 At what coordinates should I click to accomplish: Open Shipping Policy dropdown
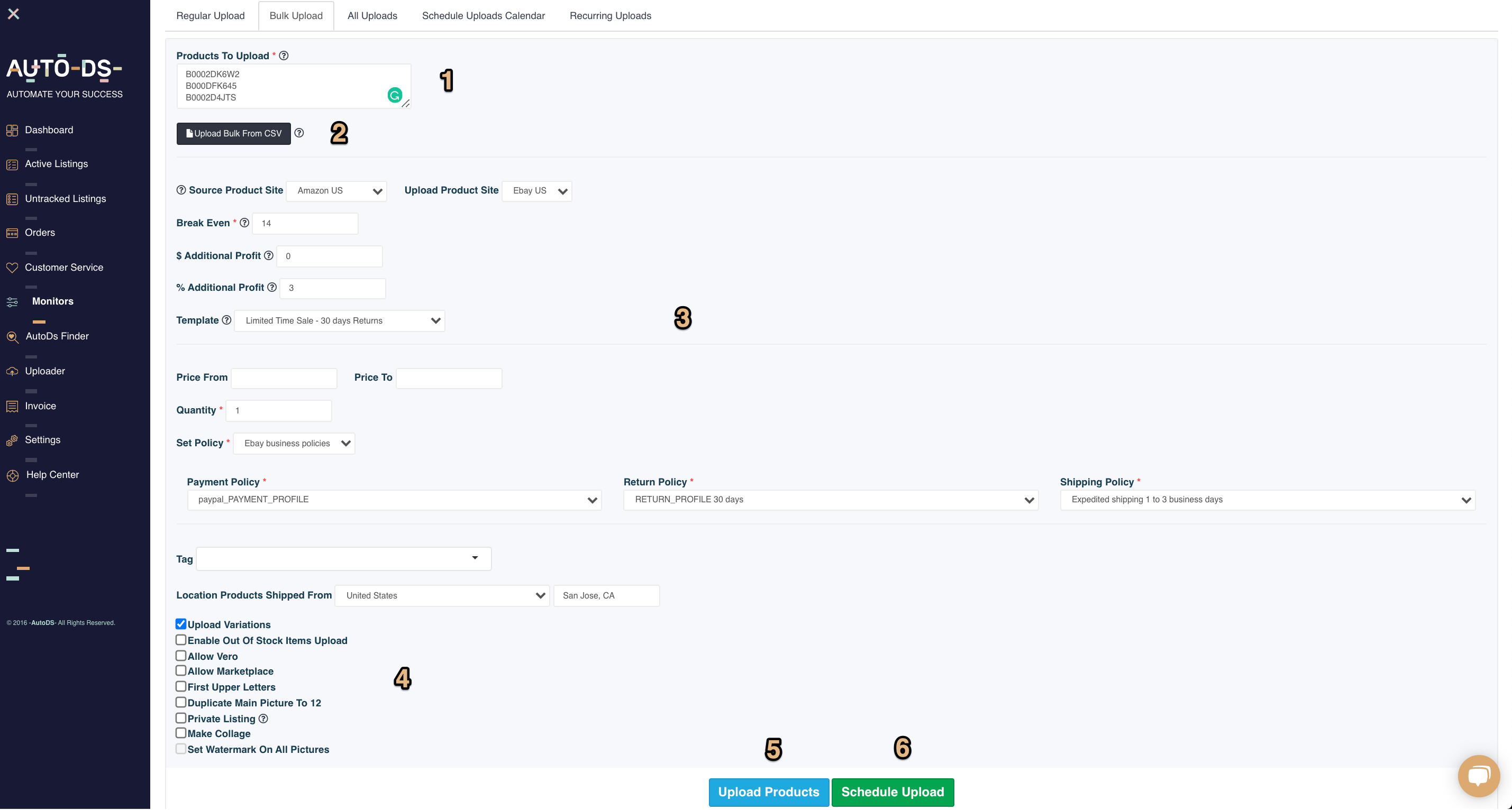1267,500
